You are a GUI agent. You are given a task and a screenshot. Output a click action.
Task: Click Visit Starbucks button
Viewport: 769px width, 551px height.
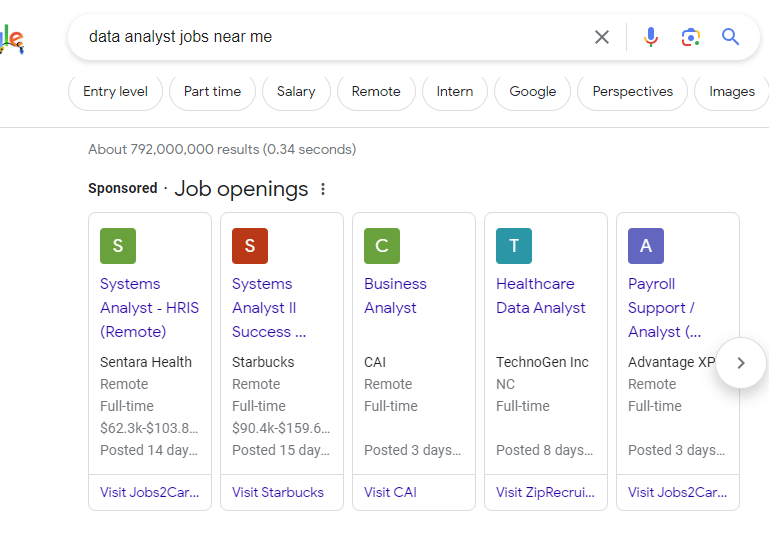pyautogui.click(x=282, y=492)
